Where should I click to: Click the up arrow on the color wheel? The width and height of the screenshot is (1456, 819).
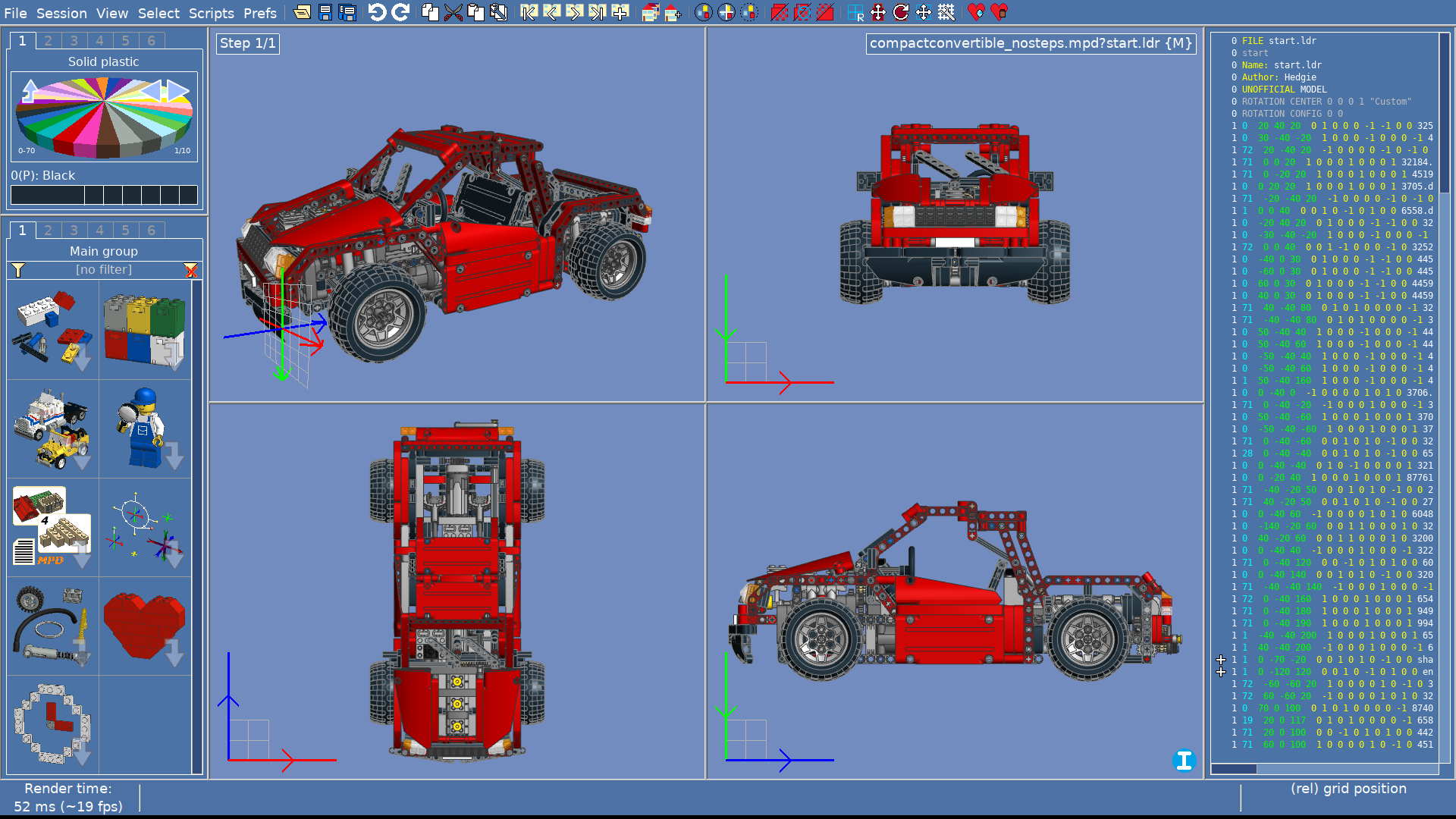pyautogui.click(x=30, y=90)
